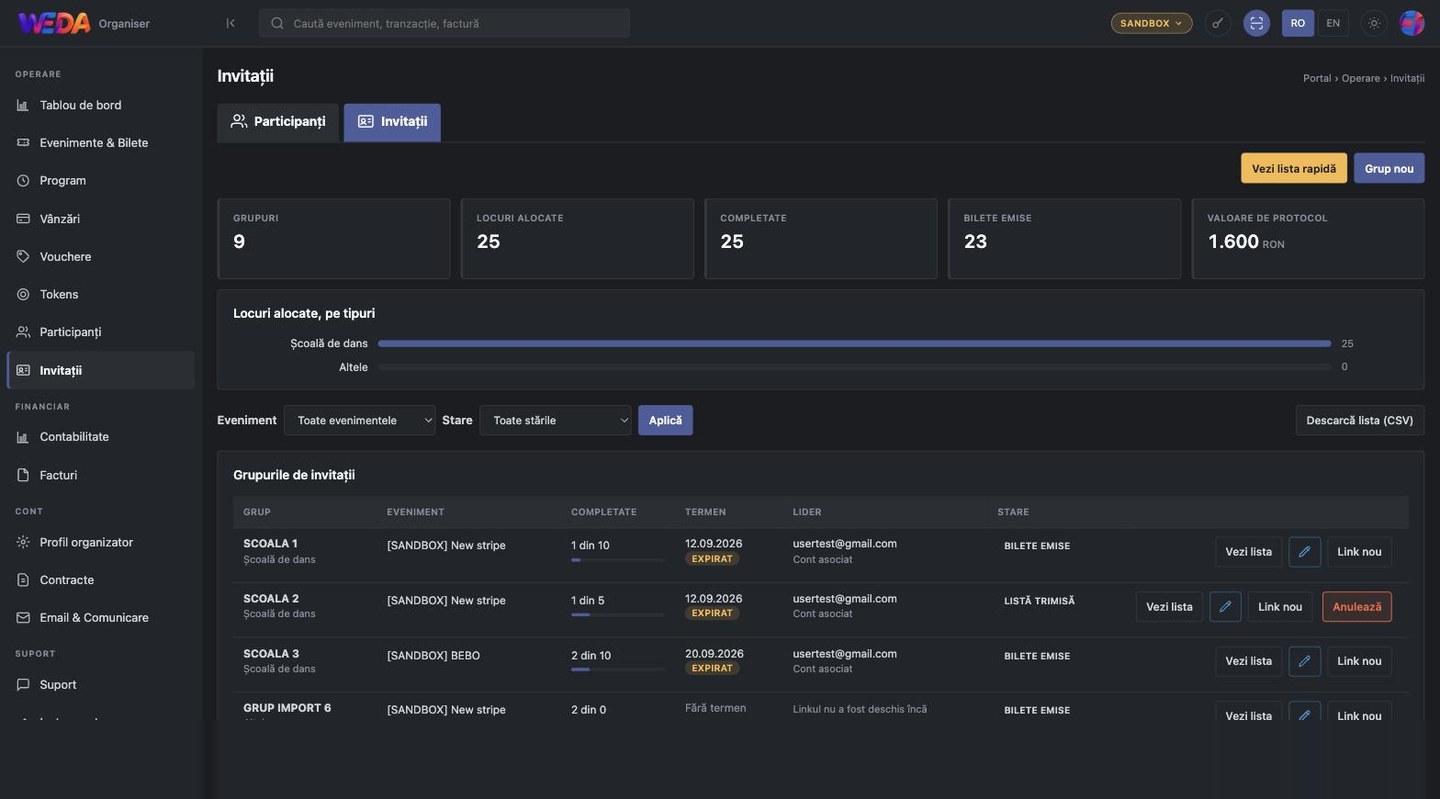Screen dimensions: 1440x799
Task: Click the Profil organizator gear icon
Action: (23, 542)
